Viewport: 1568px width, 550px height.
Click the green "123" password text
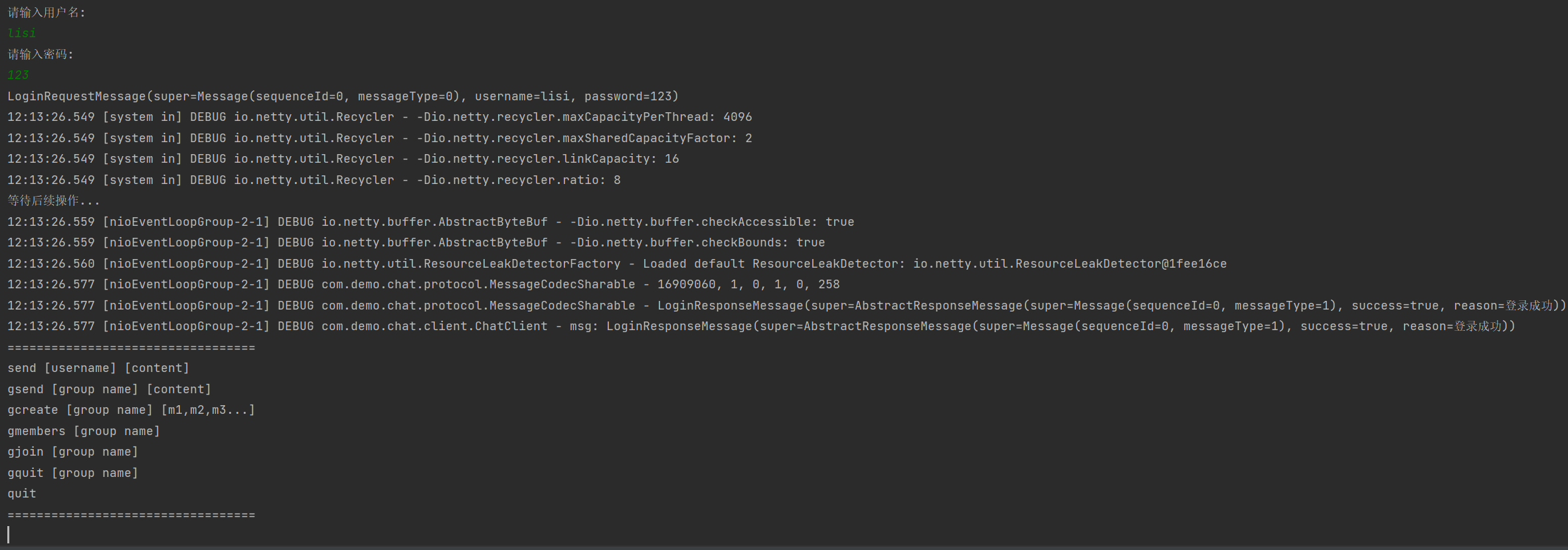[x=19, y=75]
